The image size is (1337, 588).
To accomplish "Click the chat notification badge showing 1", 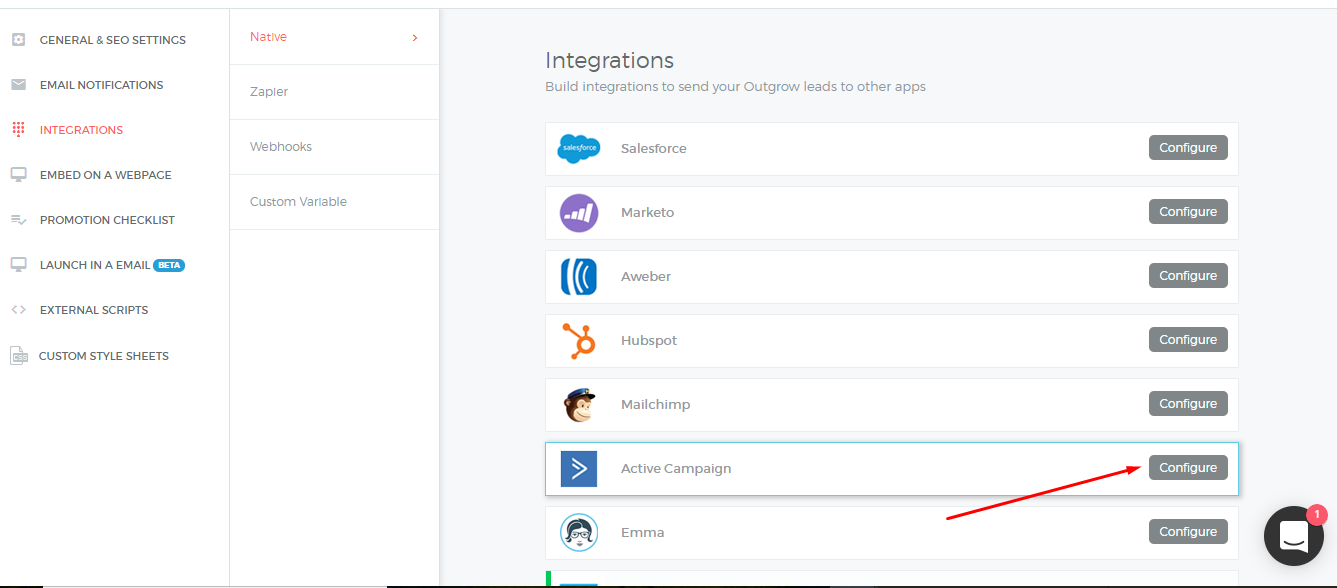I will click(x=1316, y=515).
